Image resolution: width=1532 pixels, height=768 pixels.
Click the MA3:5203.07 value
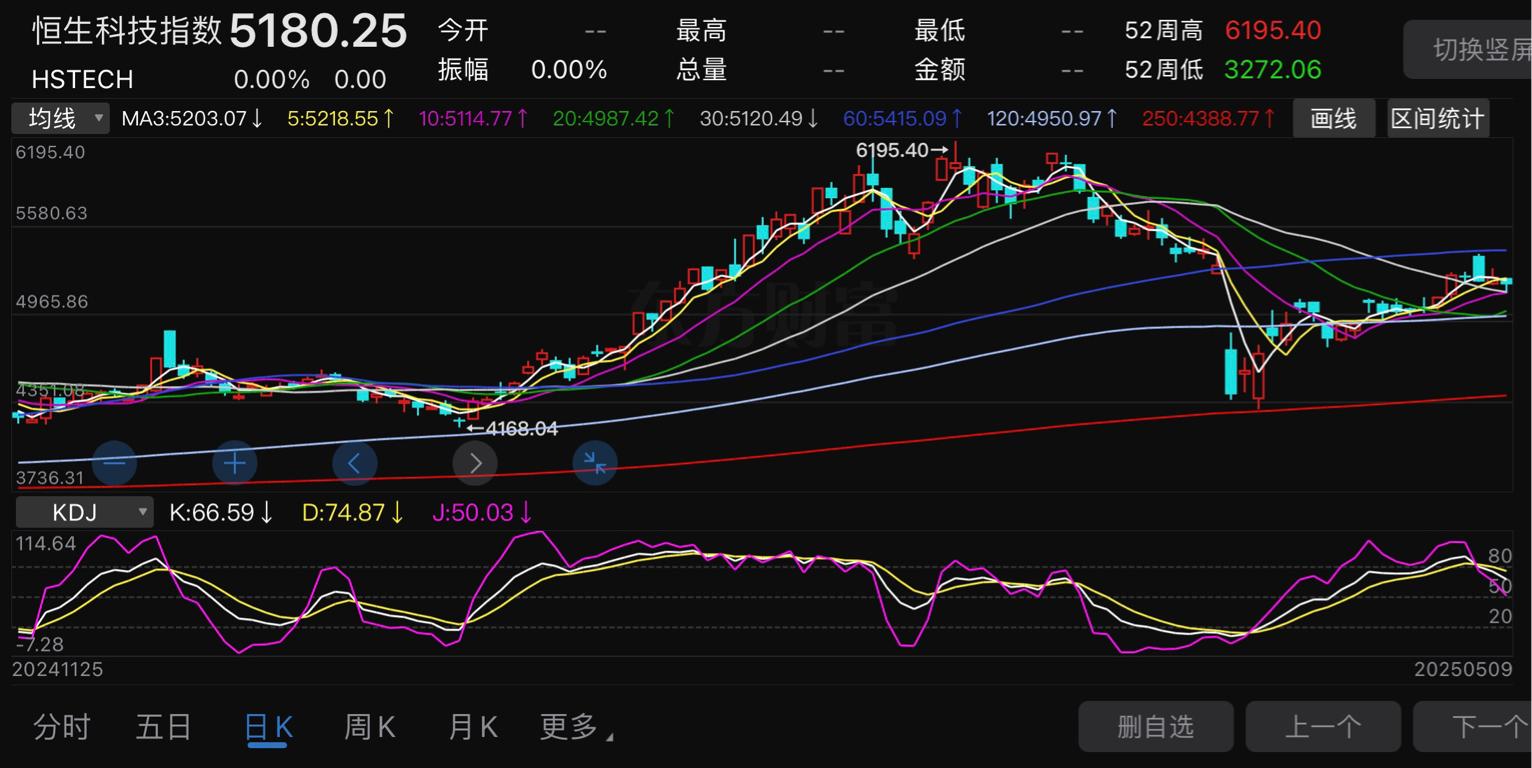point(193,119)
